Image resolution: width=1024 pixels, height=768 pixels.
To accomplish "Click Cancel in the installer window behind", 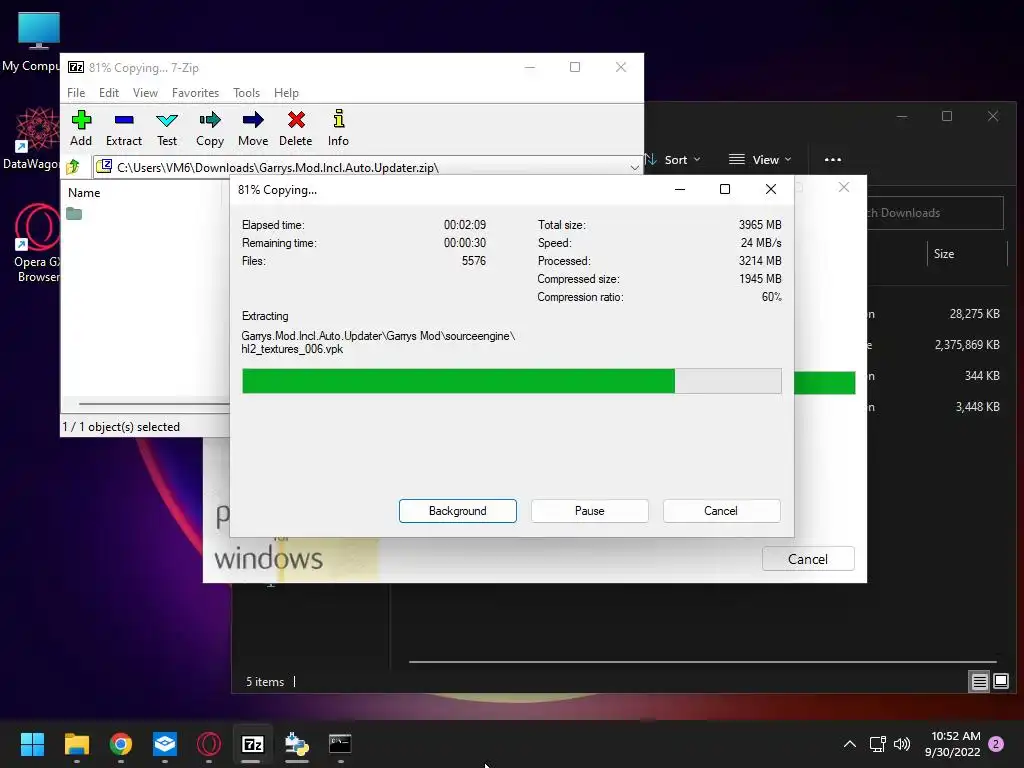I will [x=808, y=559].
